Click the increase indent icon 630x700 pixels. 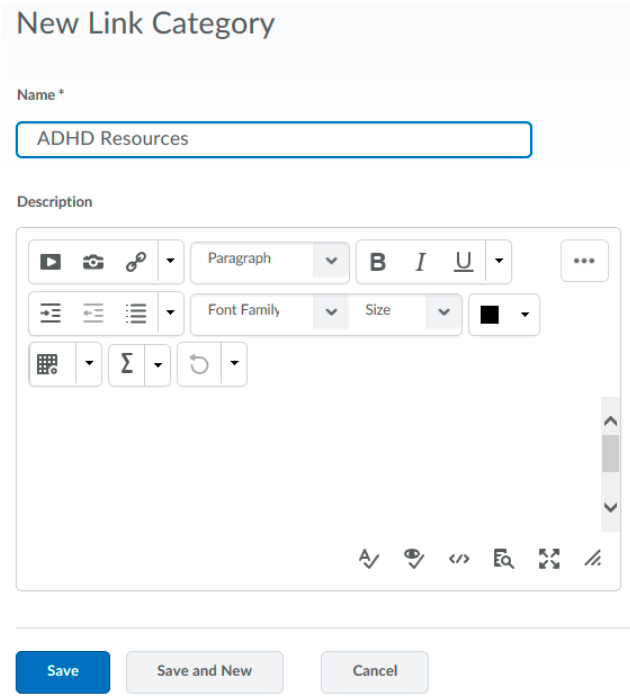point(50,313)
